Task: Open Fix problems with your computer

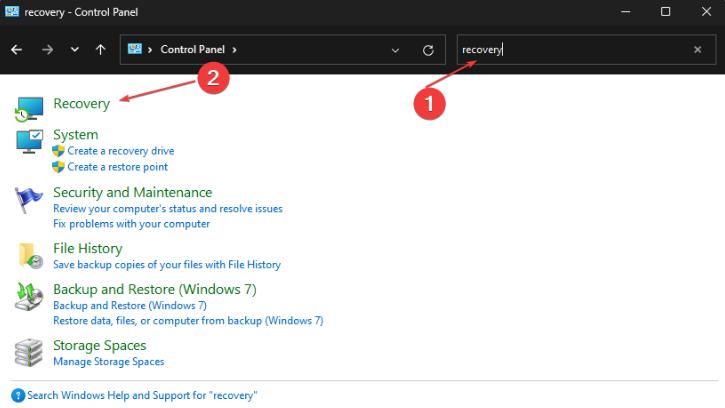Action: (x=131, y=224)
